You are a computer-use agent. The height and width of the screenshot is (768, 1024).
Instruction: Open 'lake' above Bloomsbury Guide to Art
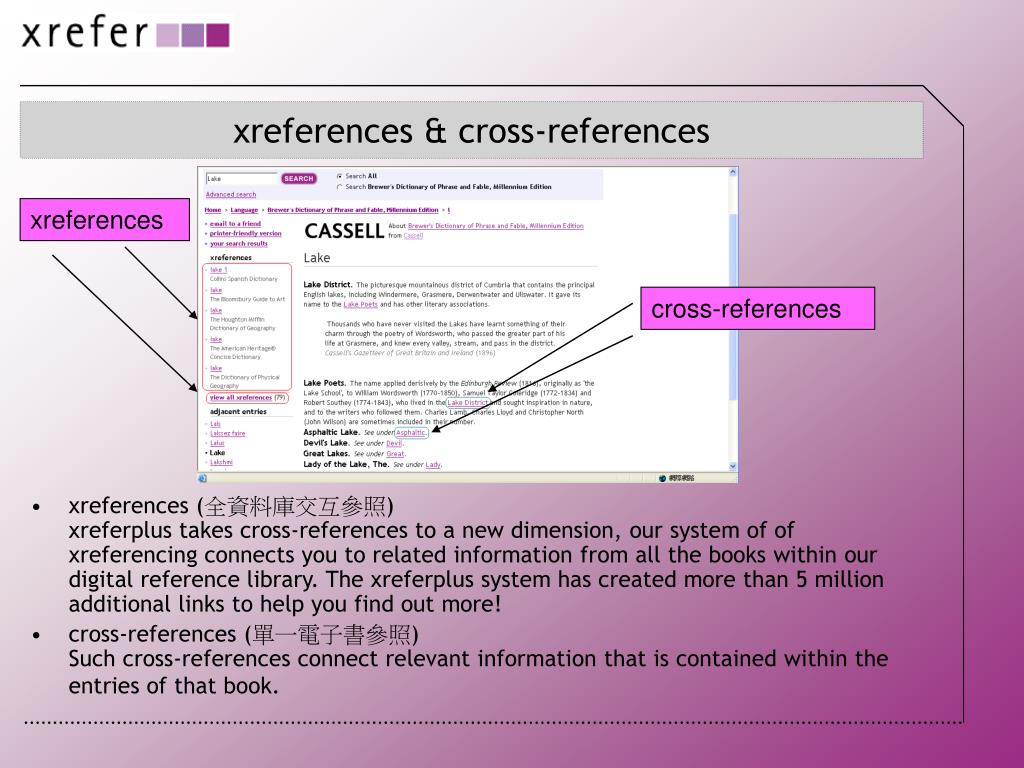[x=216, y=290]
